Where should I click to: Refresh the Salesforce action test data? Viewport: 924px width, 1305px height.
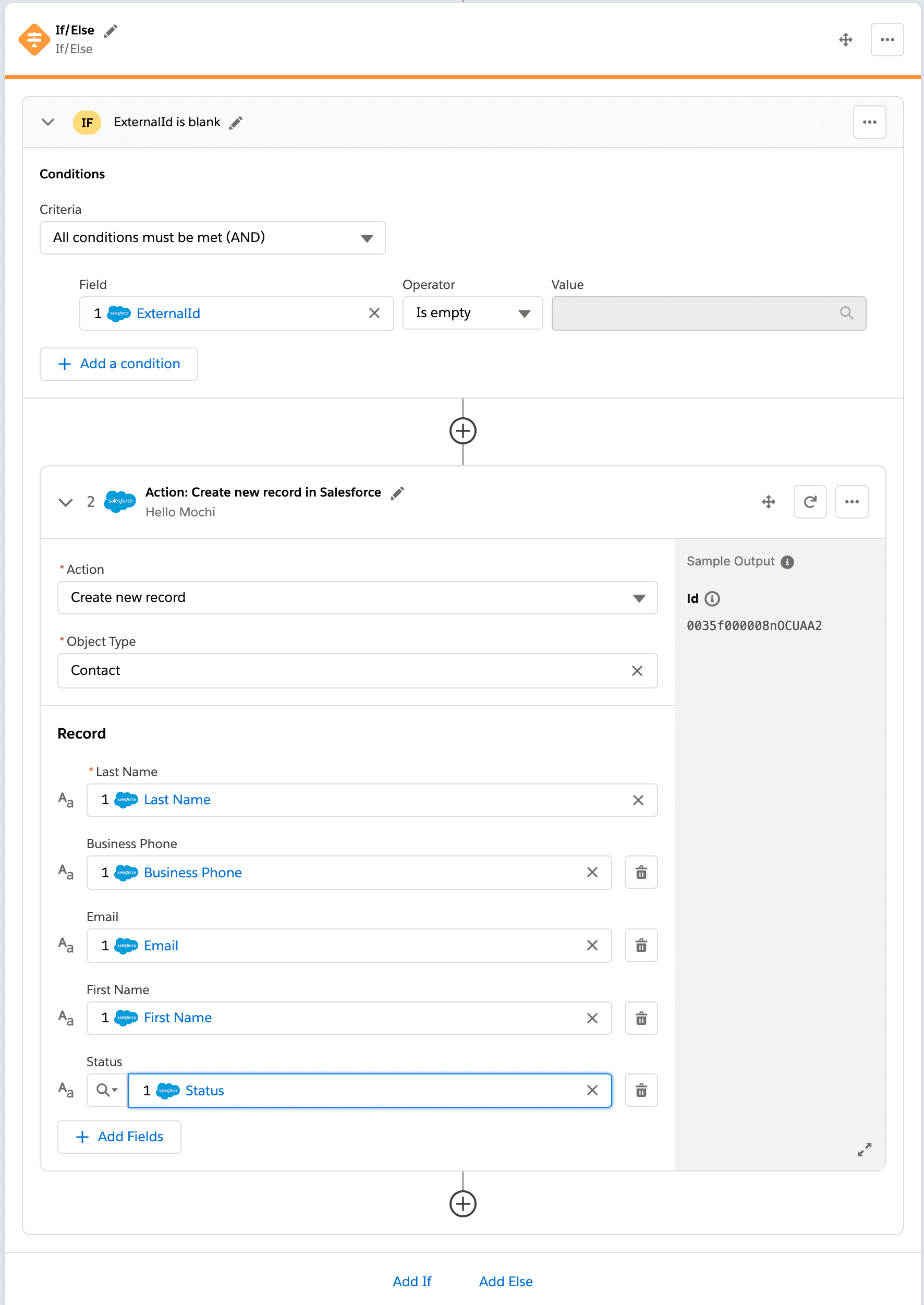[810, 501]
